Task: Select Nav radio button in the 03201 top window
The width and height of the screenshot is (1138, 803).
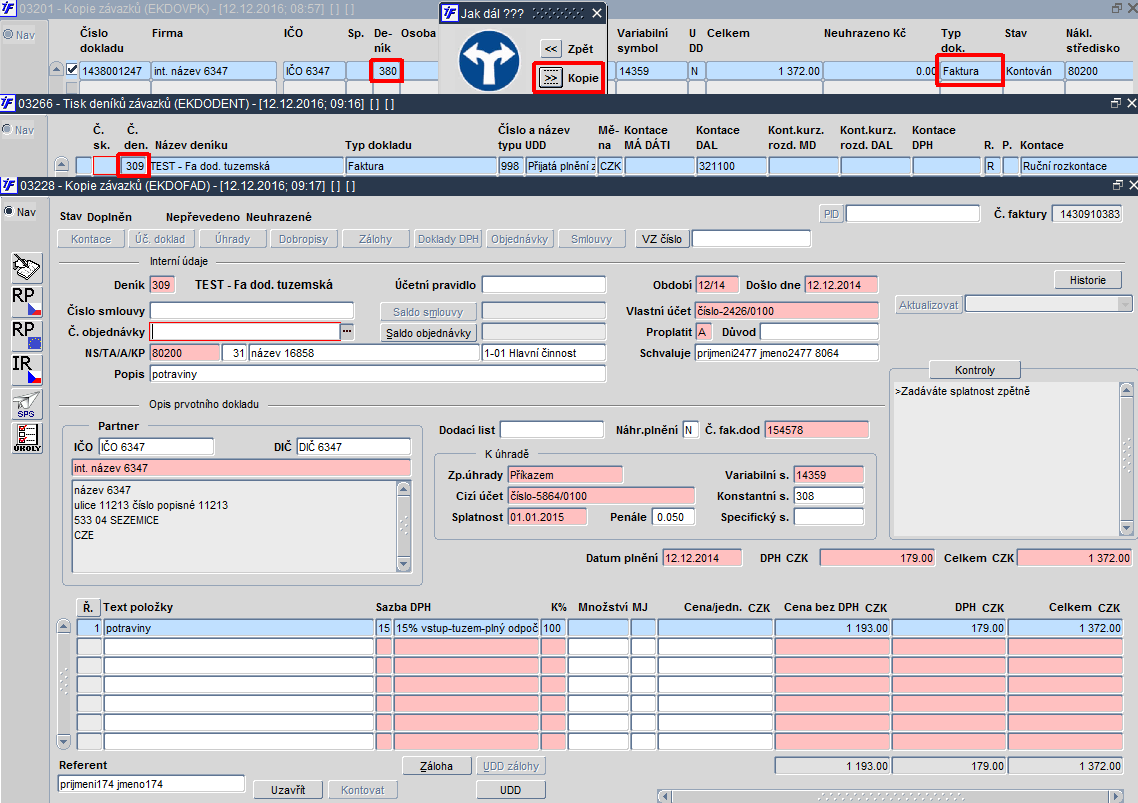Action: [x=7, y=35]
